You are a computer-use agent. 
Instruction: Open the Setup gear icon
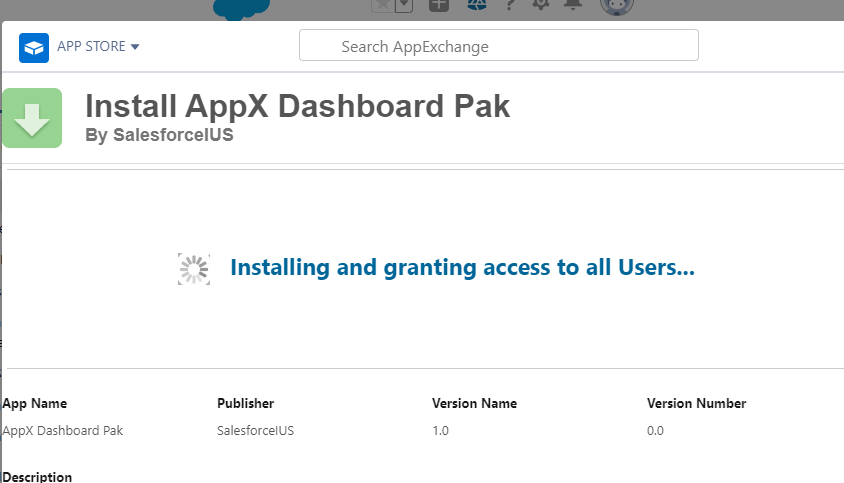coord(540,5)
